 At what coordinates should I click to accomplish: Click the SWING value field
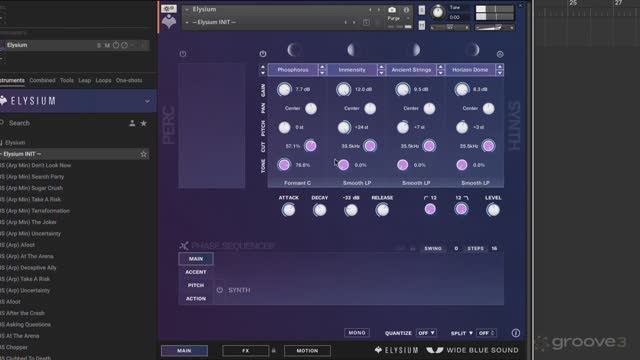click(x=456, y=248)
